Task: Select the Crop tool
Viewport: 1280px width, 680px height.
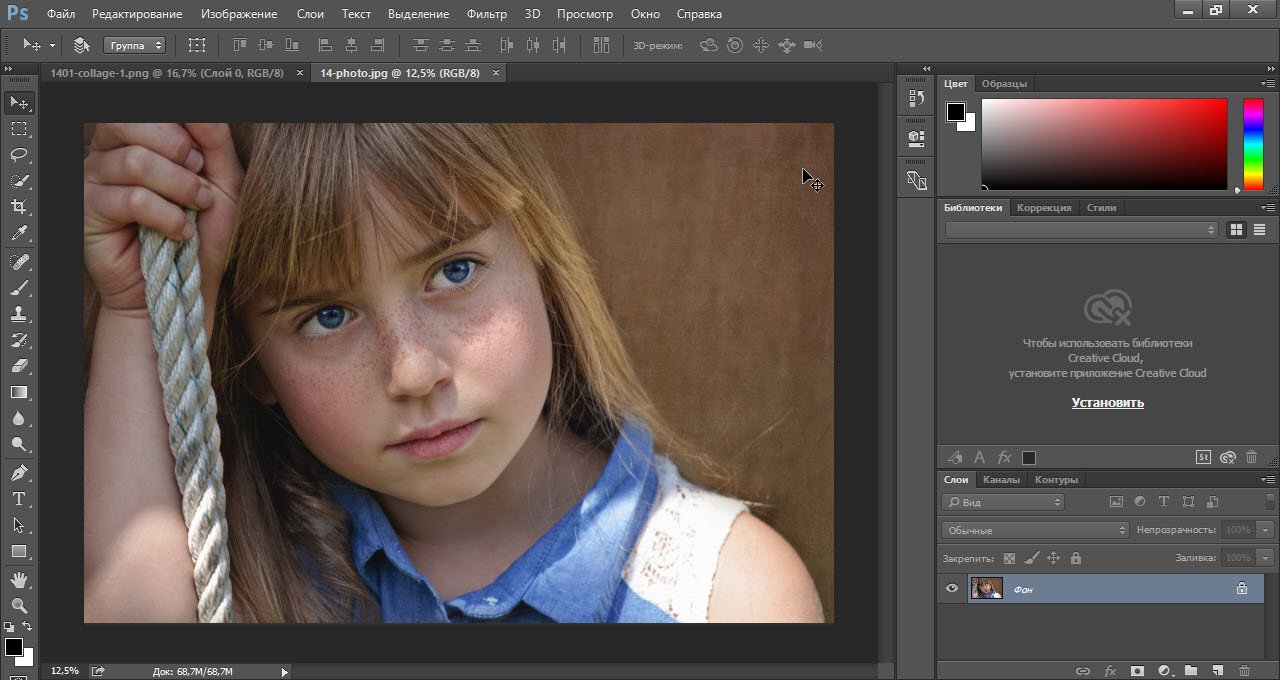Action: 19,207
